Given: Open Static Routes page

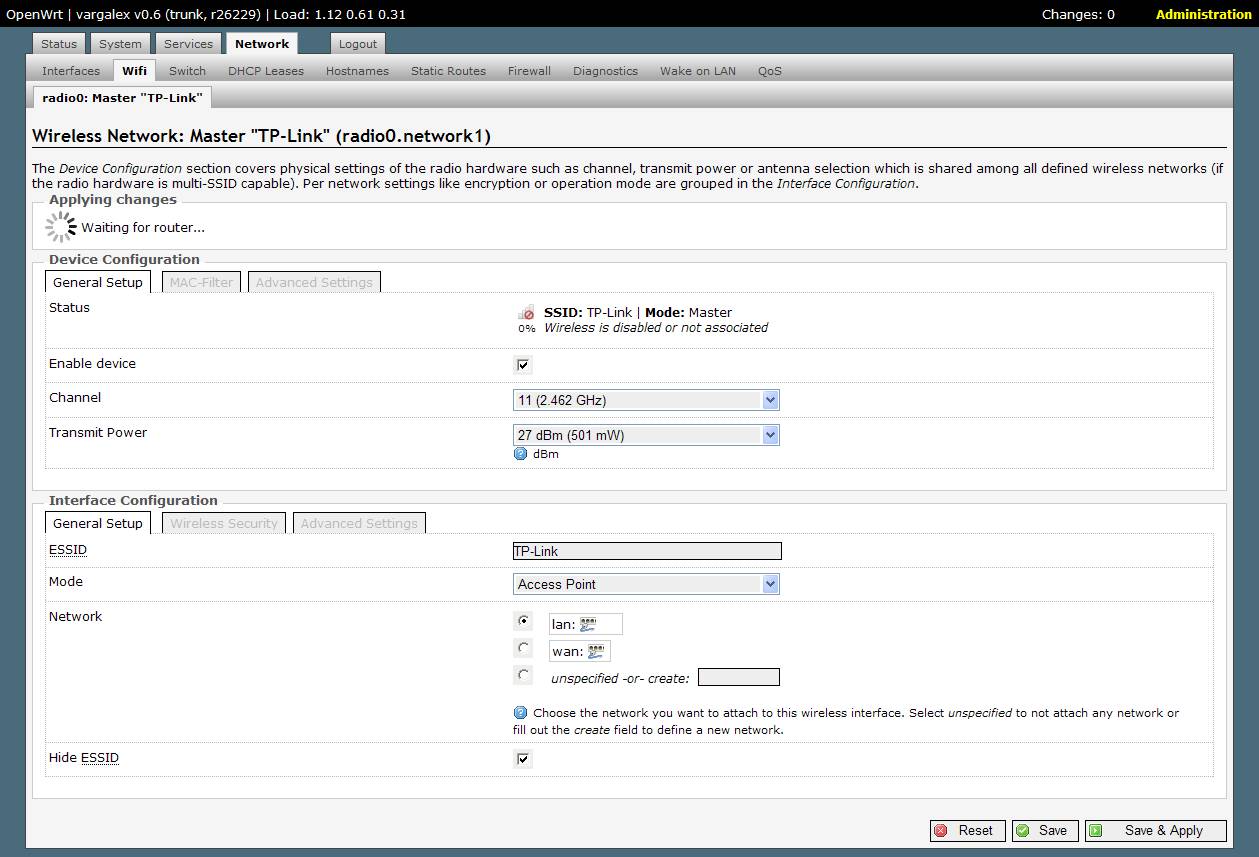Looking at the screenshot, I should (x=448, y=71).
